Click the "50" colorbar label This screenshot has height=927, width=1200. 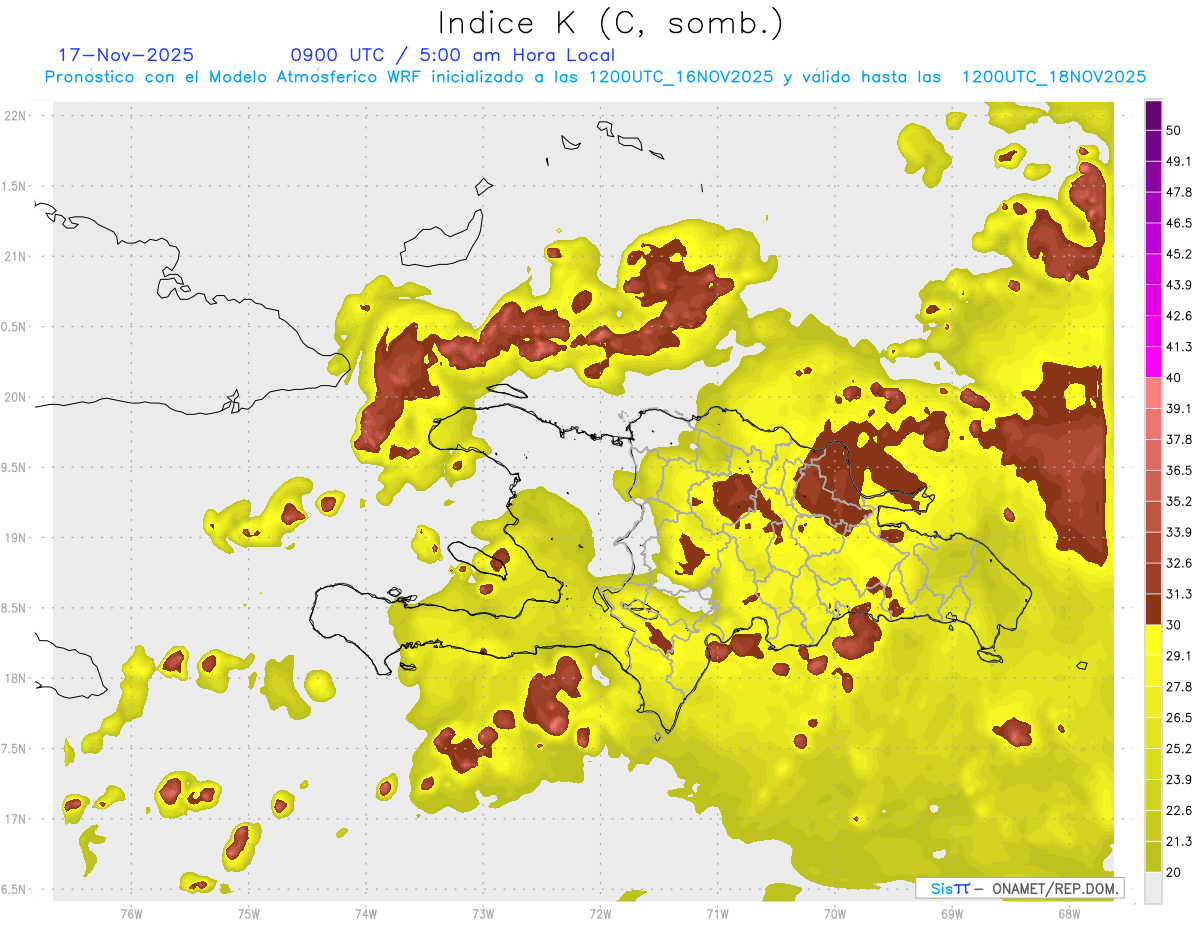tap(1174, 130)
